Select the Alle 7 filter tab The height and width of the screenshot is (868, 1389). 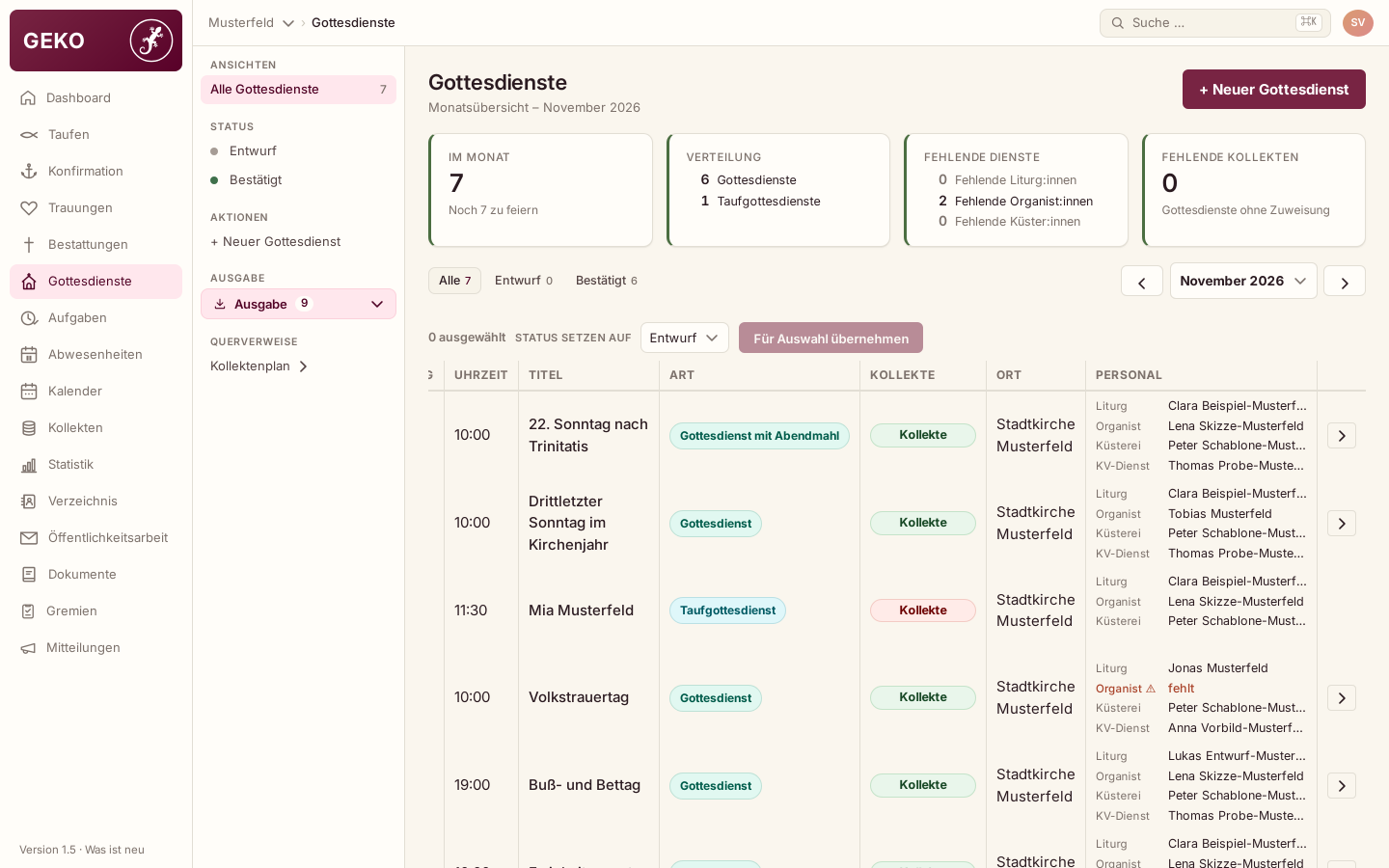[454, 281]
